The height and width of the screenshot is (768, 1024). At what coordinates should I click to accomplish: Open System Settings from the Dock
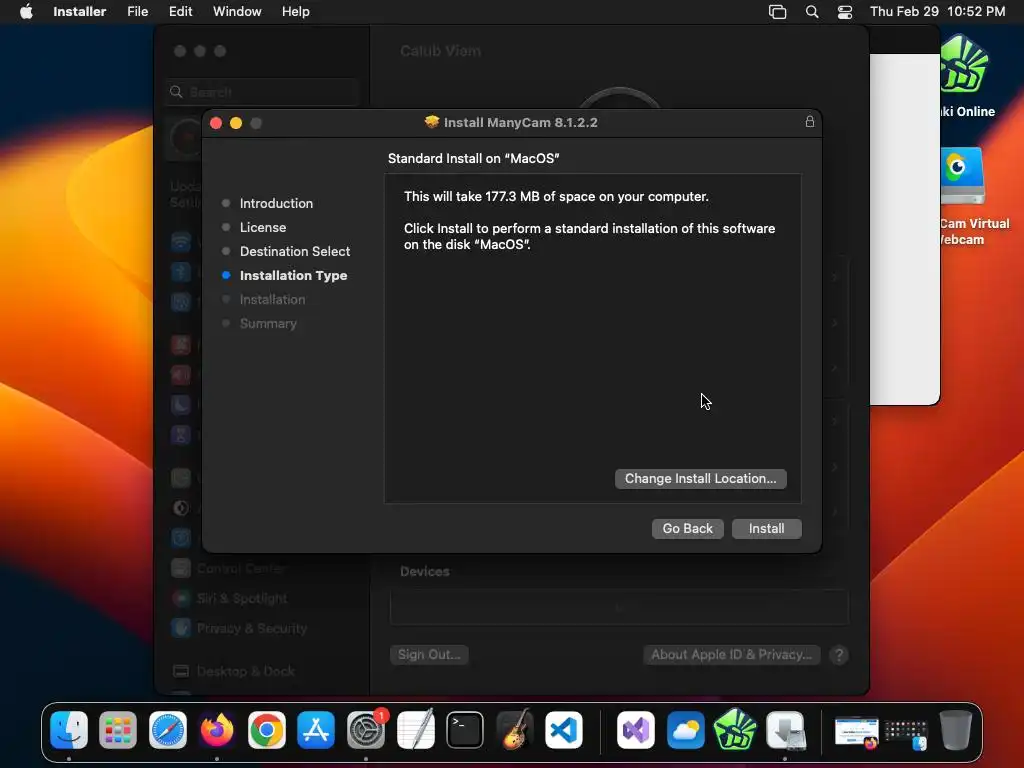point(366,729)
